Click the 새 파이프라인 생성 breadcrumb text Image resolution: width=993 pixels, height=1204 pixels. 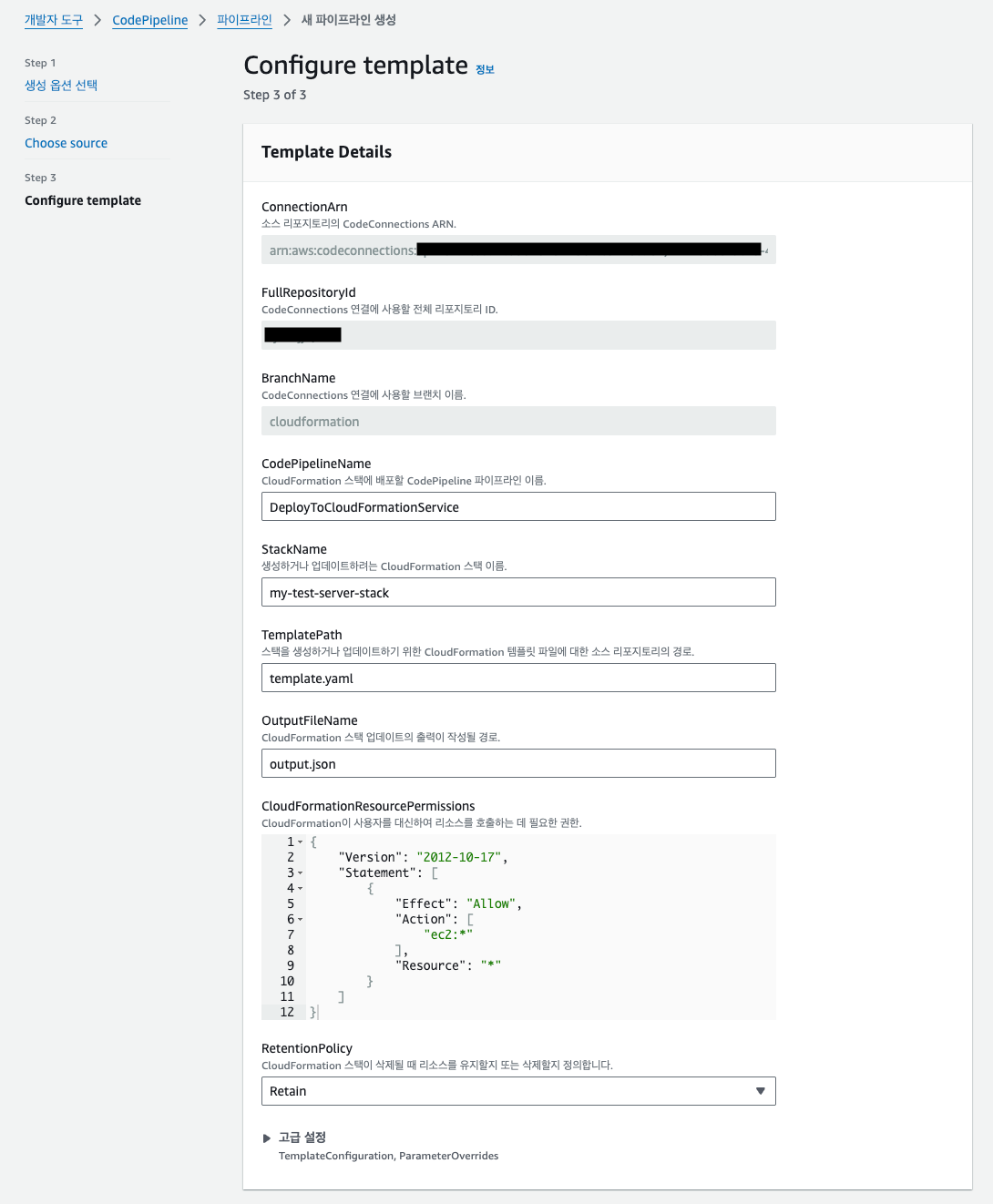(349, 20)
